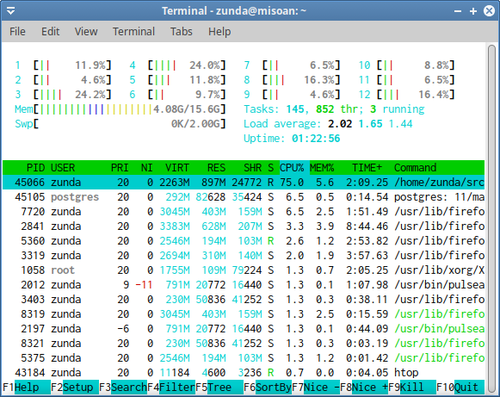
Task: Select the postgres process row 45105
Action: point(244,197)
